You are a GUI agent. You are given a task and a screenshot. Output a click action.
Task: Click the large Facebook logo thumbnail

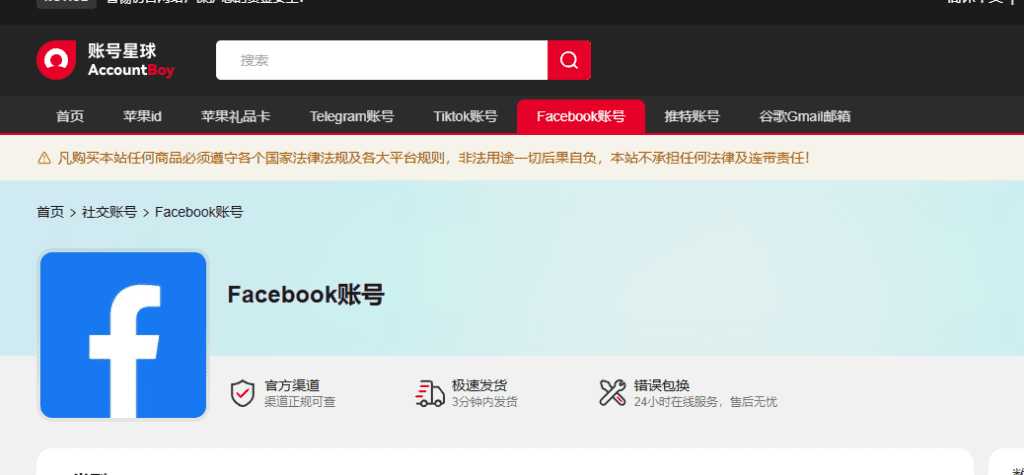(123, 335)
